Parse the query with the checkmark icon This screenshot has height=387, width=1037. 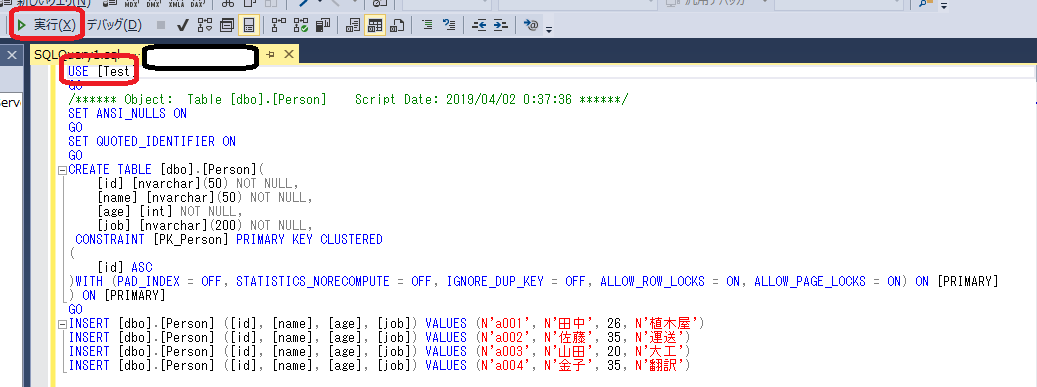(x=183, y=25)
